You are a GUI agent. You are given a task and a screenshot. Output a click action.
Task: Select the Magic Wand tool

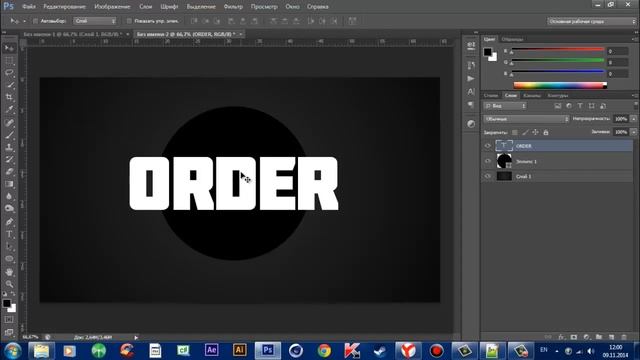pos(9,85)
